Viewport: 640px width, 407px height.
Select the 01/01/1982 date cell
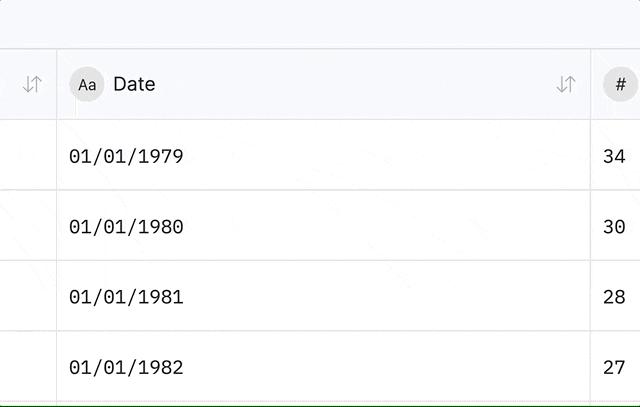pyautogui.click(x=126, y=368)
